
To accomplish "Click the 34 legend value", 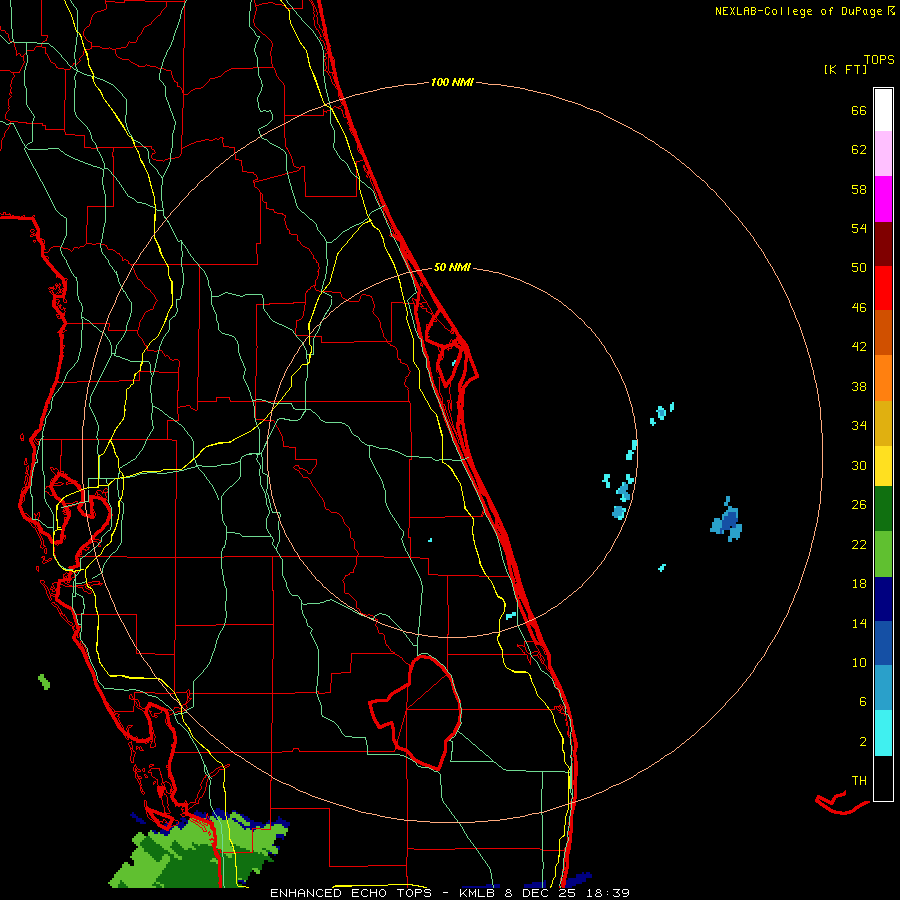I will [859, 426].
